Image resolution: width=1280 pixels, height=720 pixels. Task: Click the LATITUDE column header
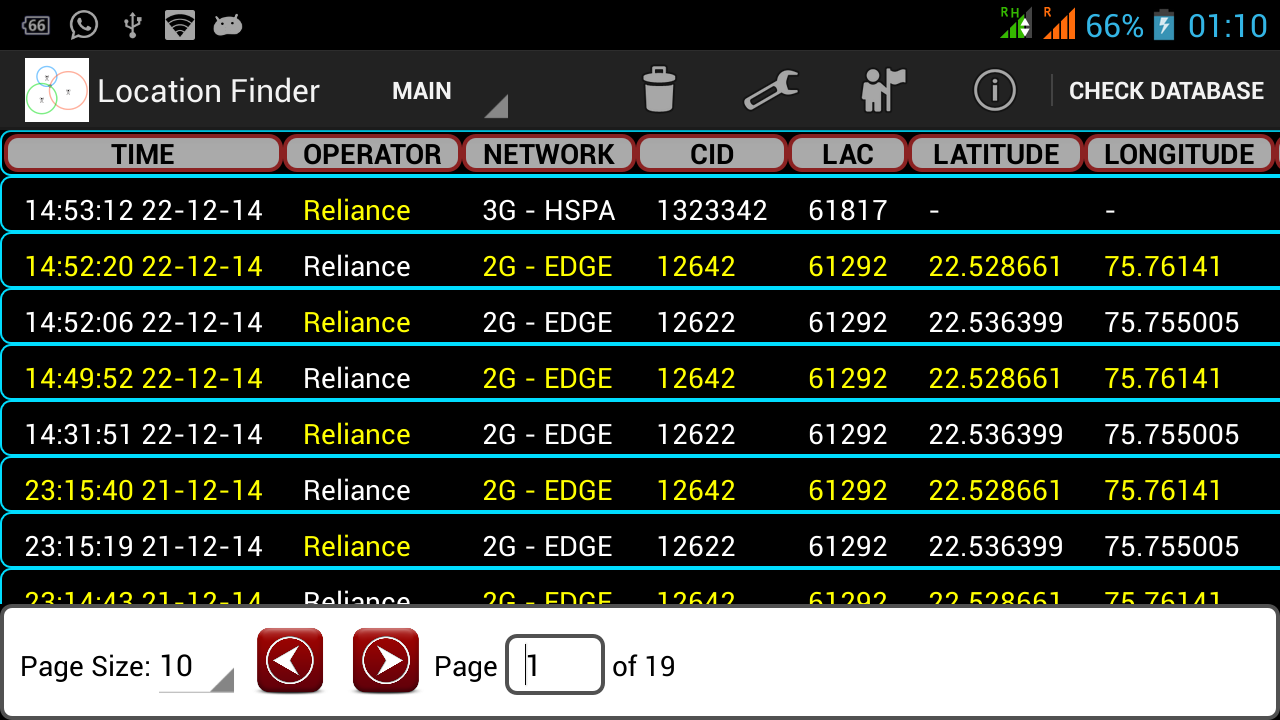(x=996, y=154)
